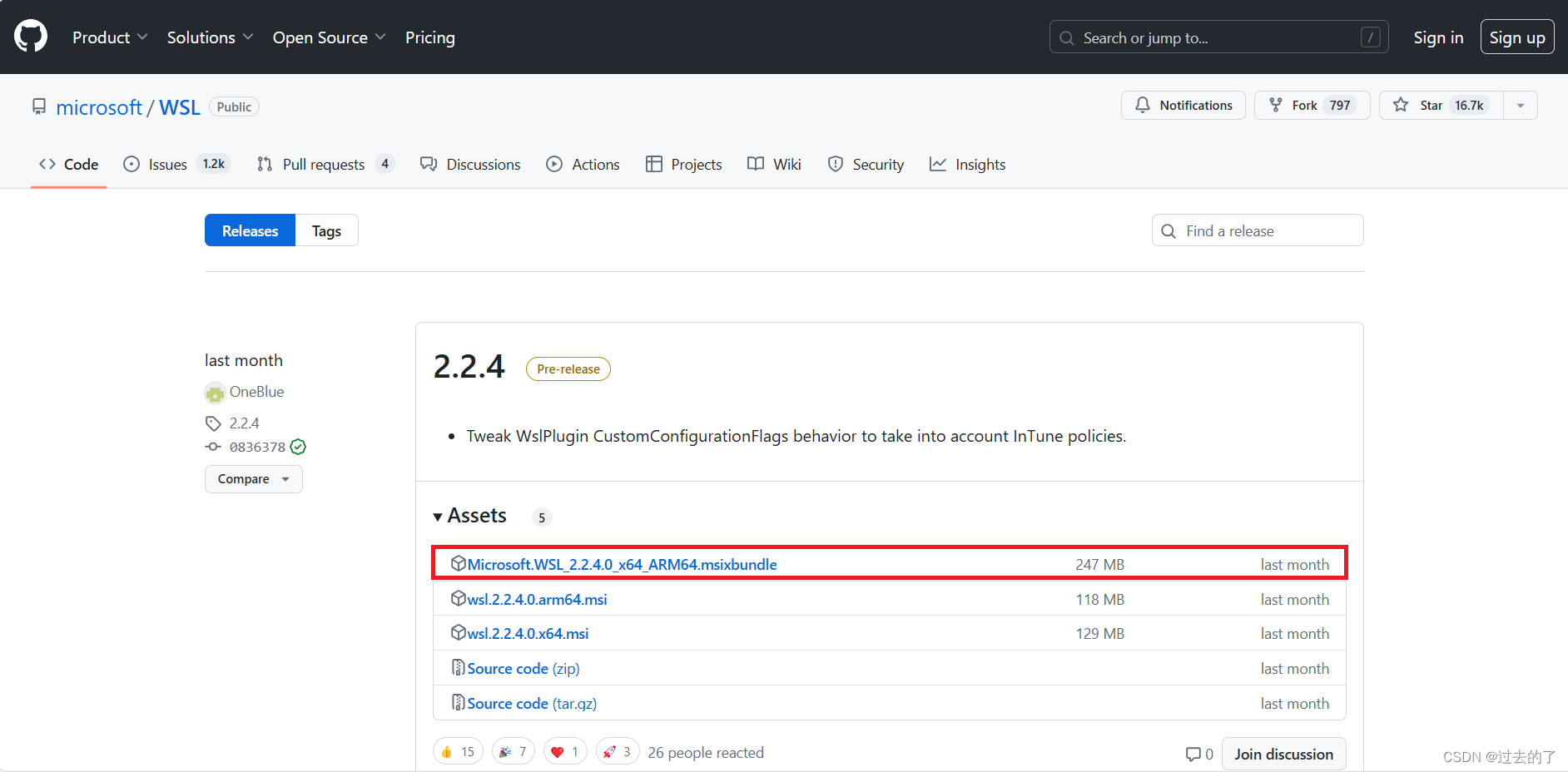Focus the Search or jump to field
Image resolution: width=1568 pixels, height=772 pixels.
(1218, 37)
